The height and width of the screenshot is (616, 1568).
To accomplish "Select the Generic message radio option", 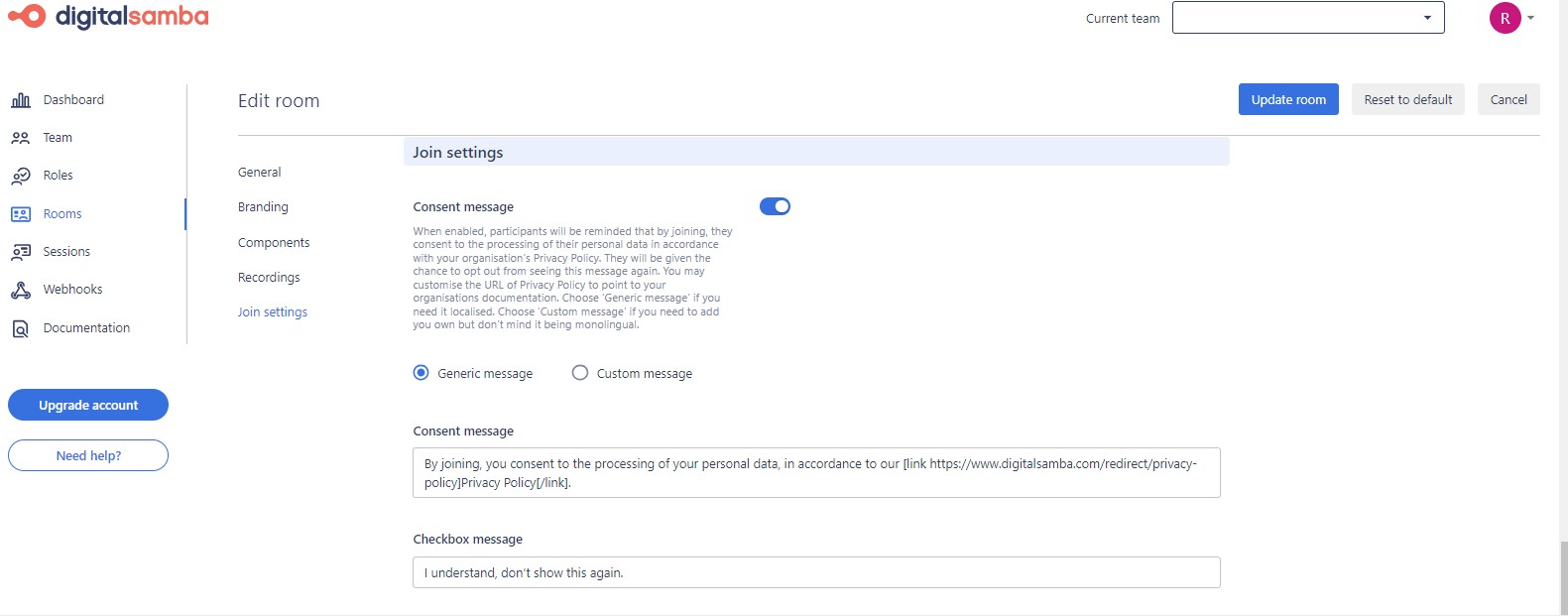I will (x=422, y=373).
